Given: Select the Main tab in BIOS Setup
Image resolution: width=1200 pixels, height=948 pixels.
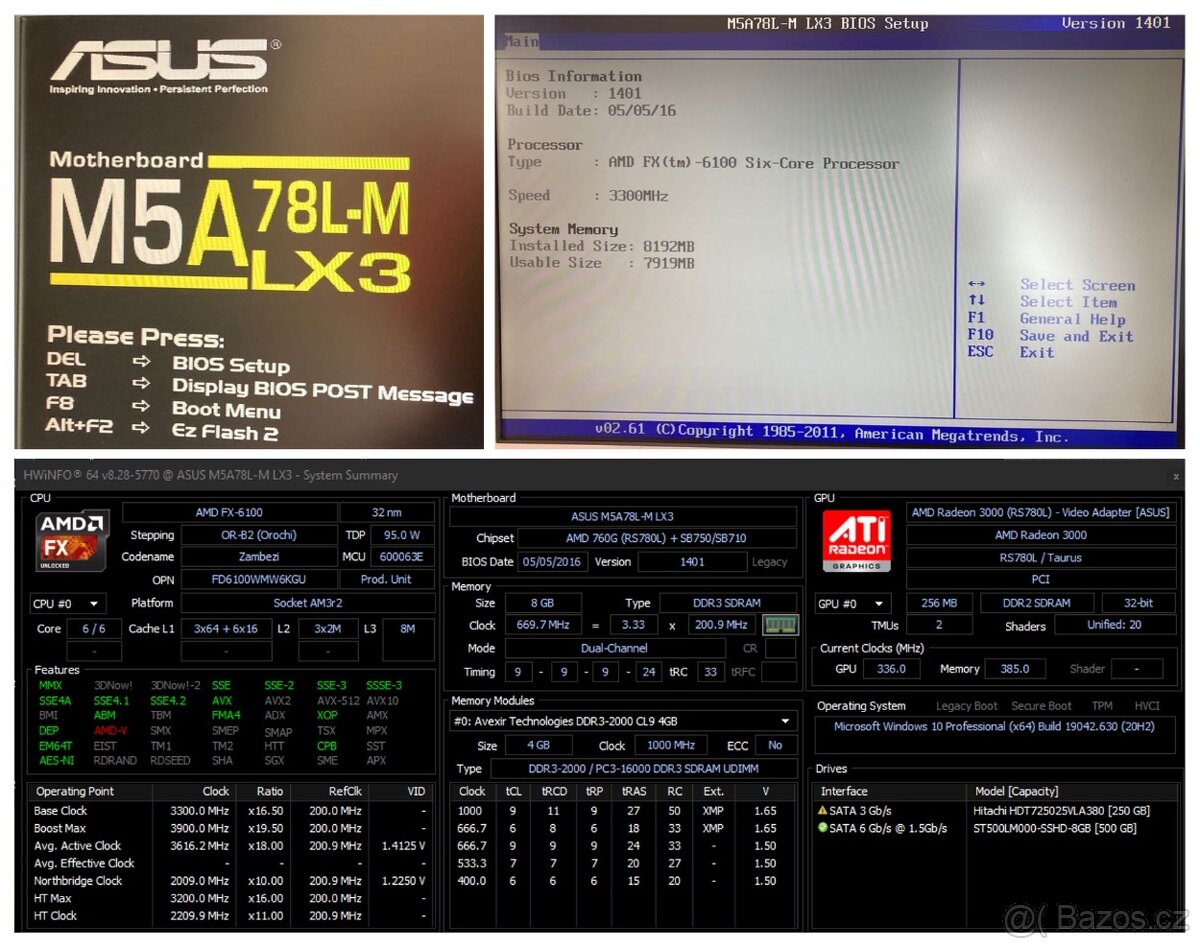Looking at the screenshot, I should [x=524, y=42].
